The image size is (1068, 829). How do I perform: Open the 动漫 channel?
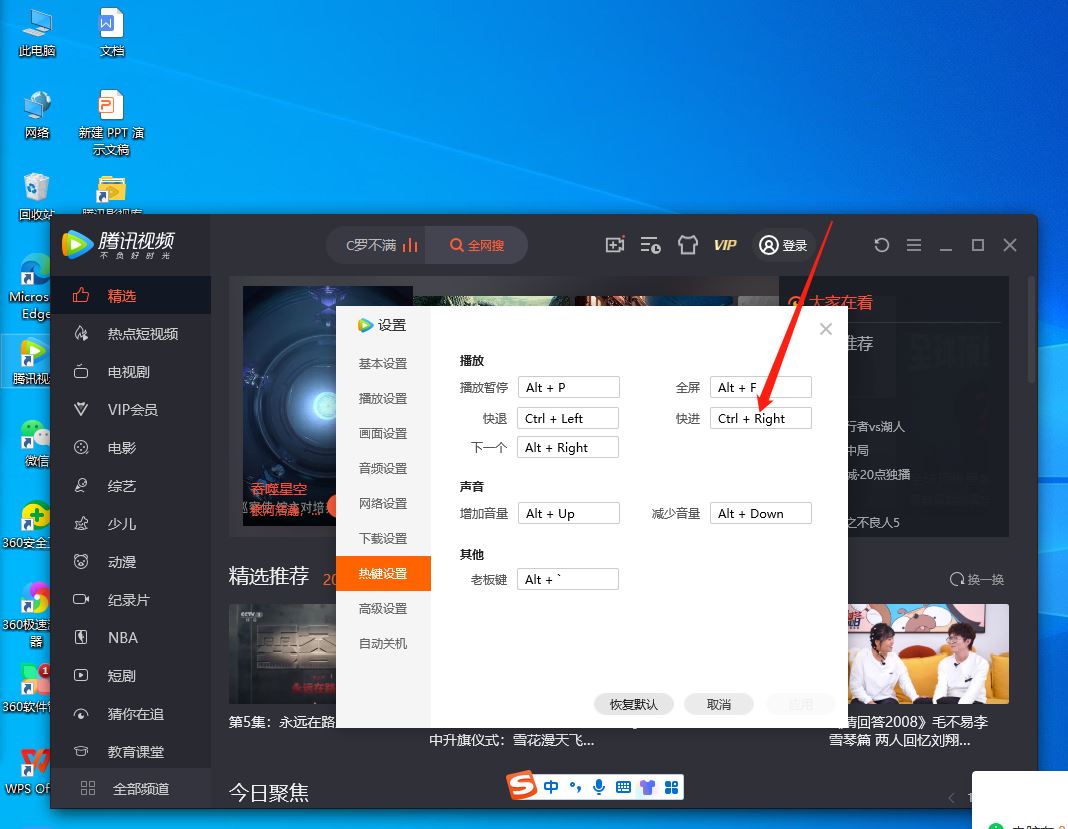[x=130, y=562]
